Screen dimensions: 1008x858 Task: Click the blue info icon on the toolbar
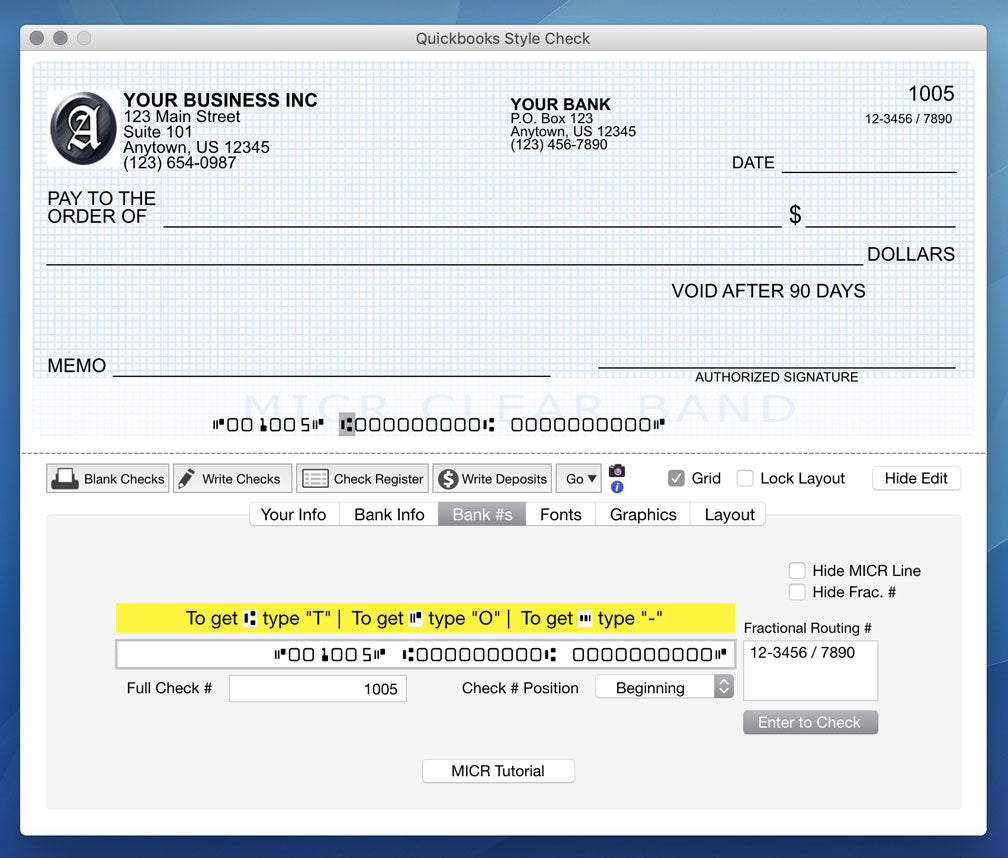point(617,488)
